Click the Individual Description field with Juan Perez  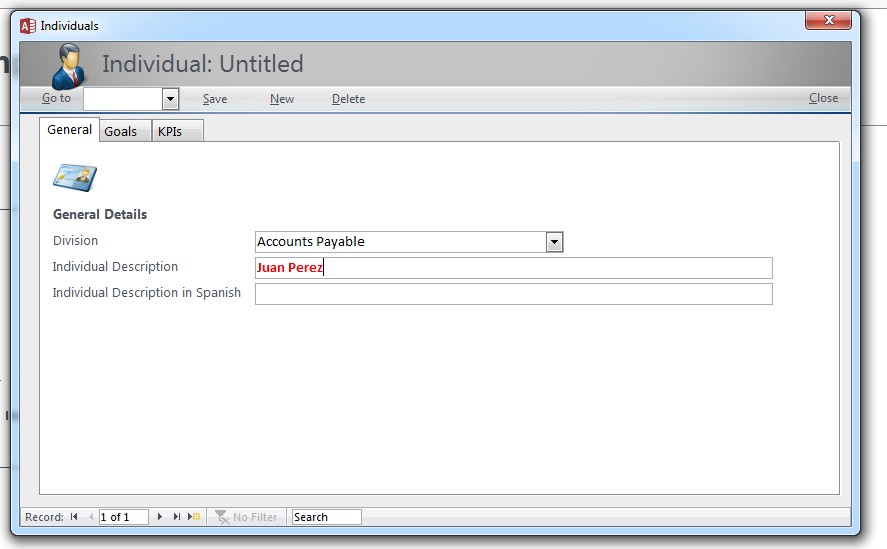(x=514, y=268)
